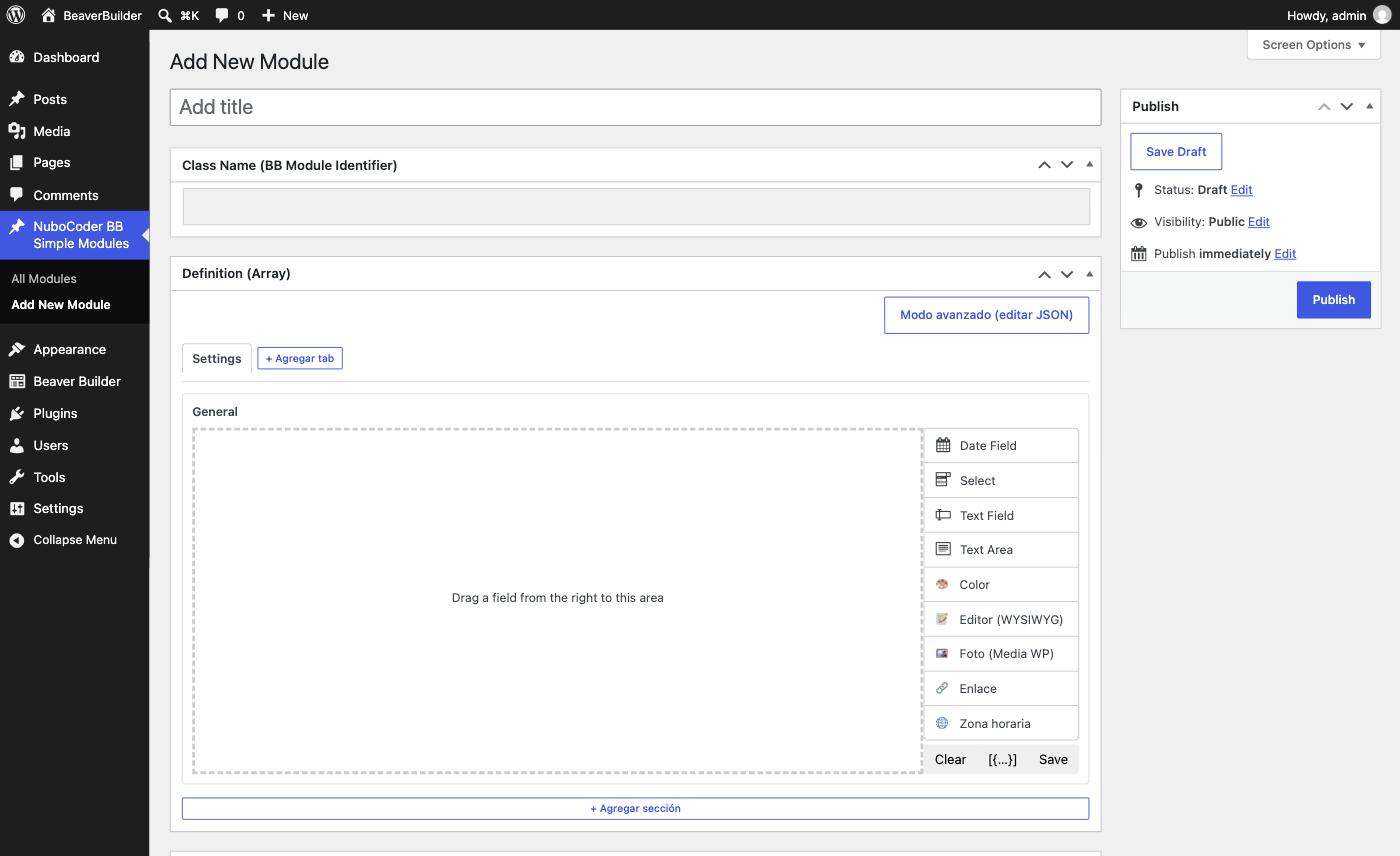Move Class Name panel down
This screenshot has height=856, width=1400.
click(1067, 165)
